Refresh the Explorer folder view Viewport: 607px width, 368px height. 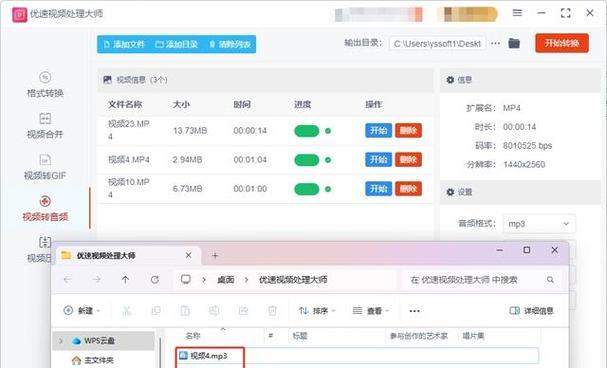pyautogui.click(x=154, y=279)
